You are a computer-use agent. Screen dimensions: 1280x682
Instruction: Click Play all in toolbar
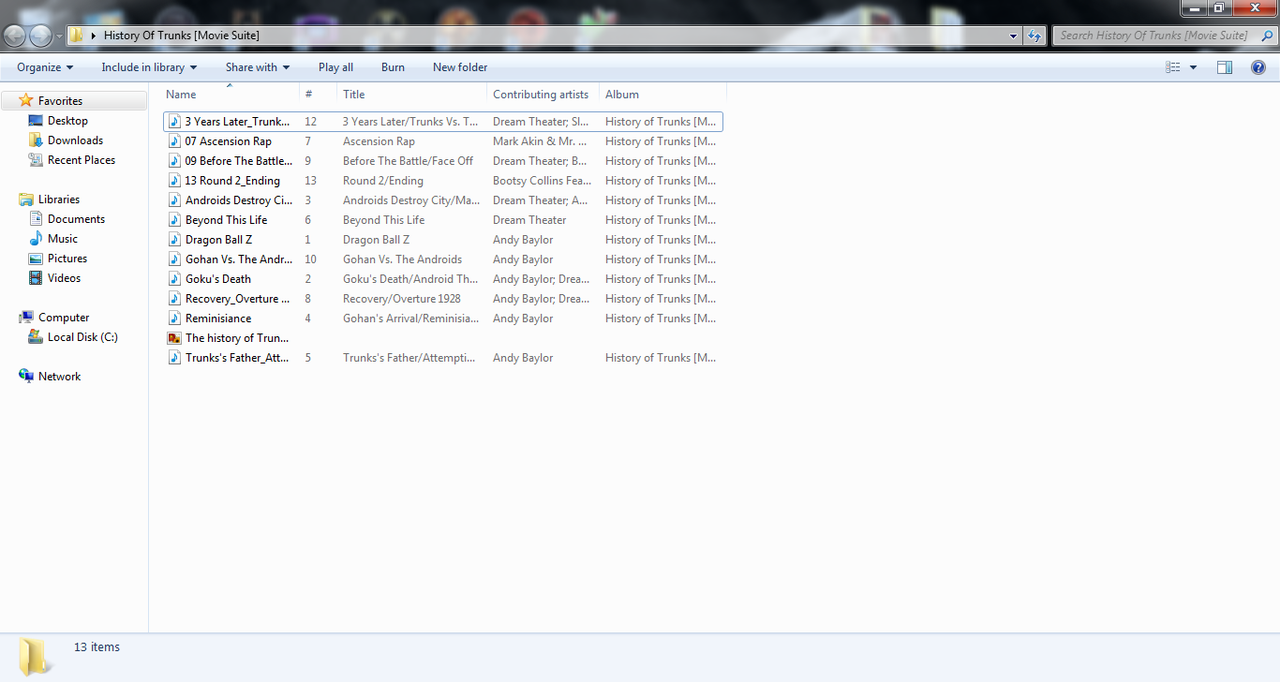(x=336, y=67)
